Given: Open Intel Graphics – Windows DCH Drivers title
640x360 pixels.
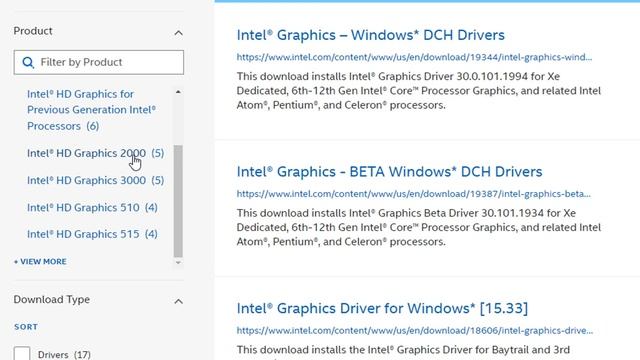Looking at the screenshot, I should coord(371,35).
